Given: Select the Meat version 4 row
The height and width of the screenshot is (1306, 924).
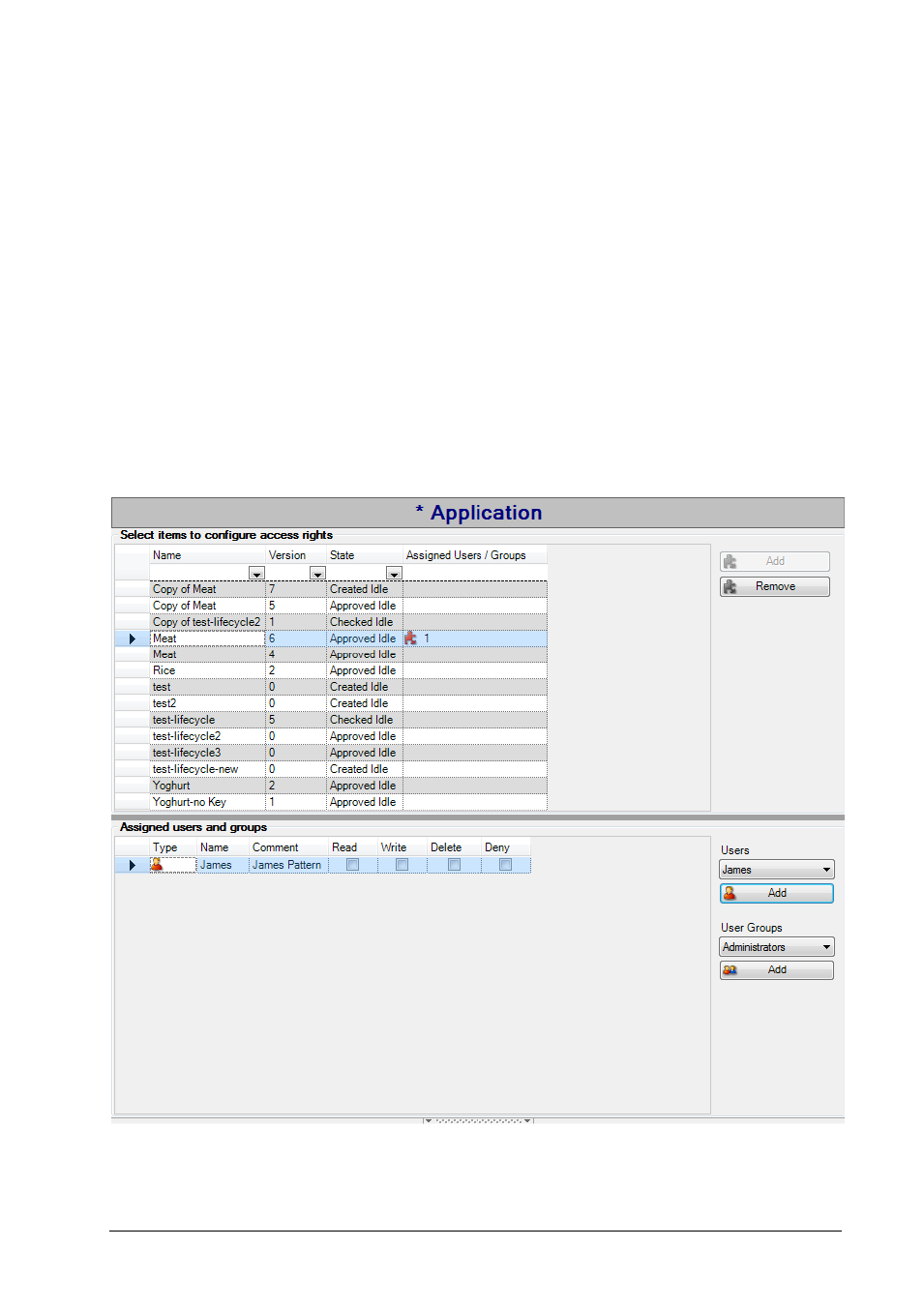Looking at the screenshot, I should (331, 654).
